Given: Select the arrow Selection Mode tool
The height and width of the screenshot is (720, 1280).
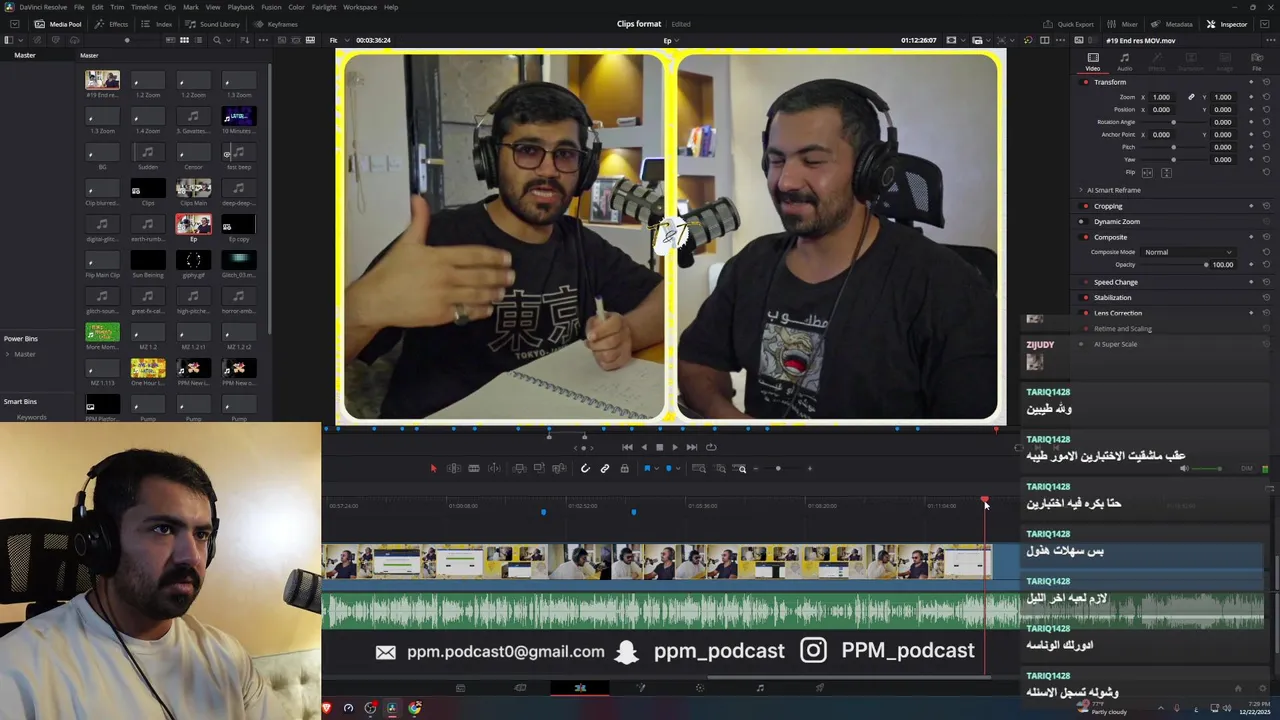Looking at the screenshot, I should 433,468.
